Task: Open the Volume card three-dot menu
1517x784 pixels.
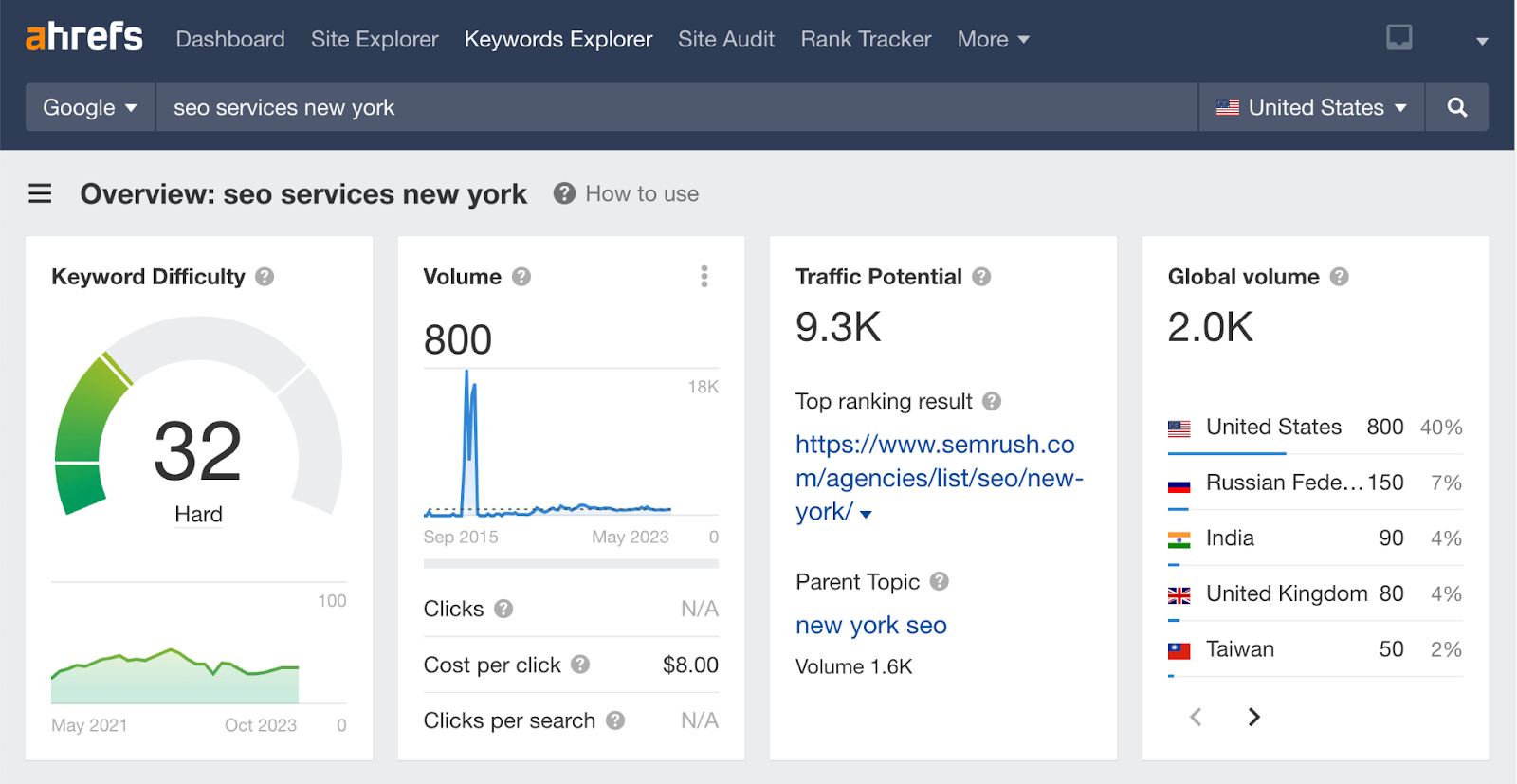Action: (x=704, y=276)
